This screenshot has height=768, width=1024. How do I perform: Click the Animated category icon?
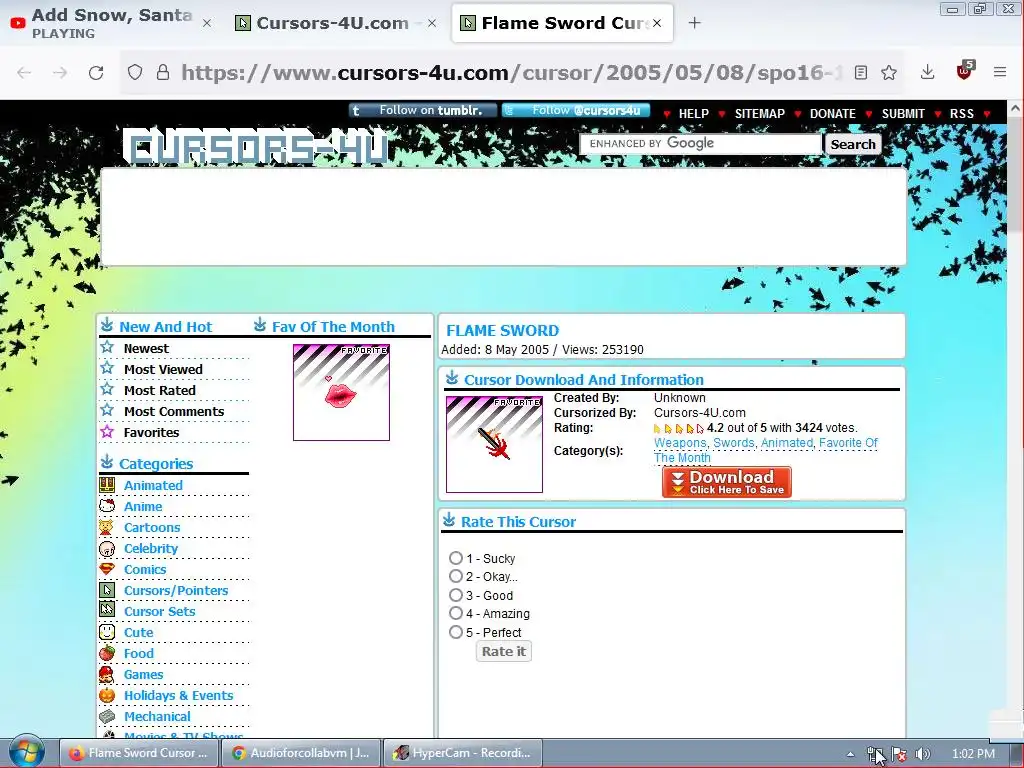(107, 485)
